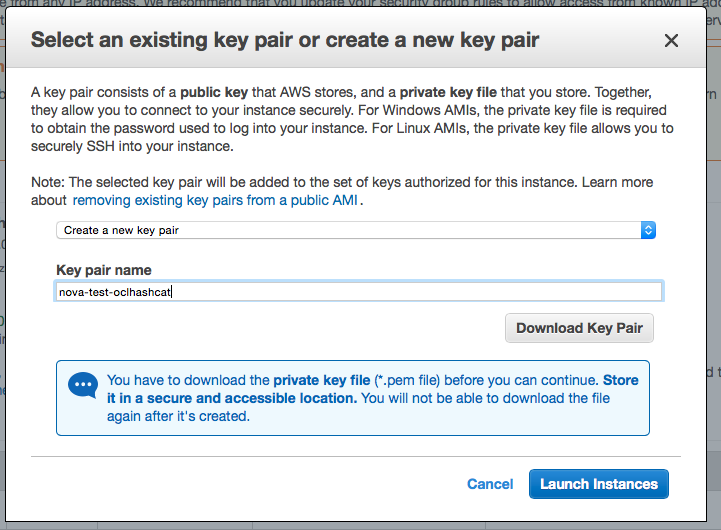The width and height of the screenshot is (721, 530).
Task: Click bold 'private key file' in top paragraph
Action: (x=448, y=92)
